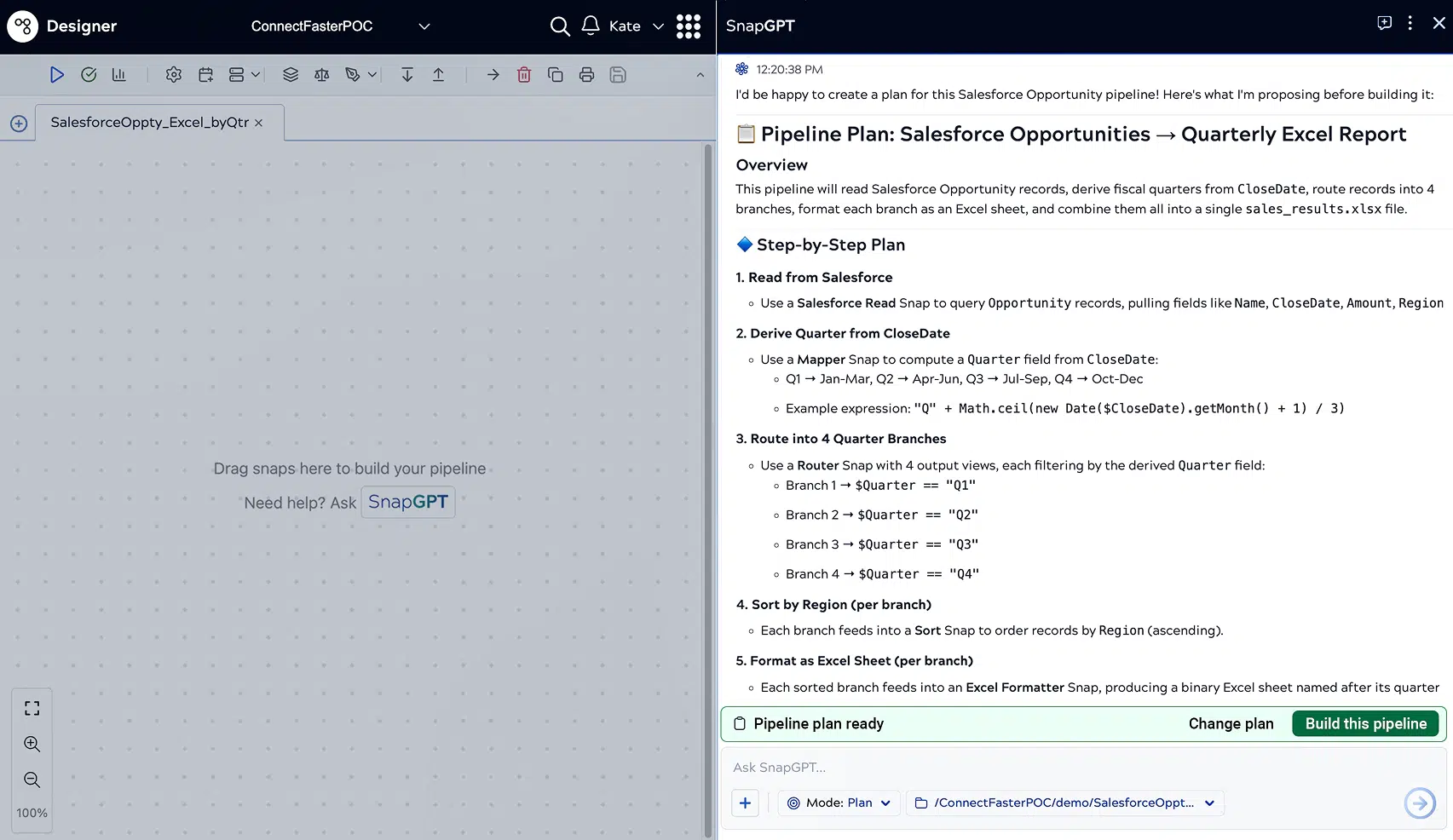The image size is (1453, 840).
Task: Click the import down-arrow icon
Action: [x=407, y=75]
